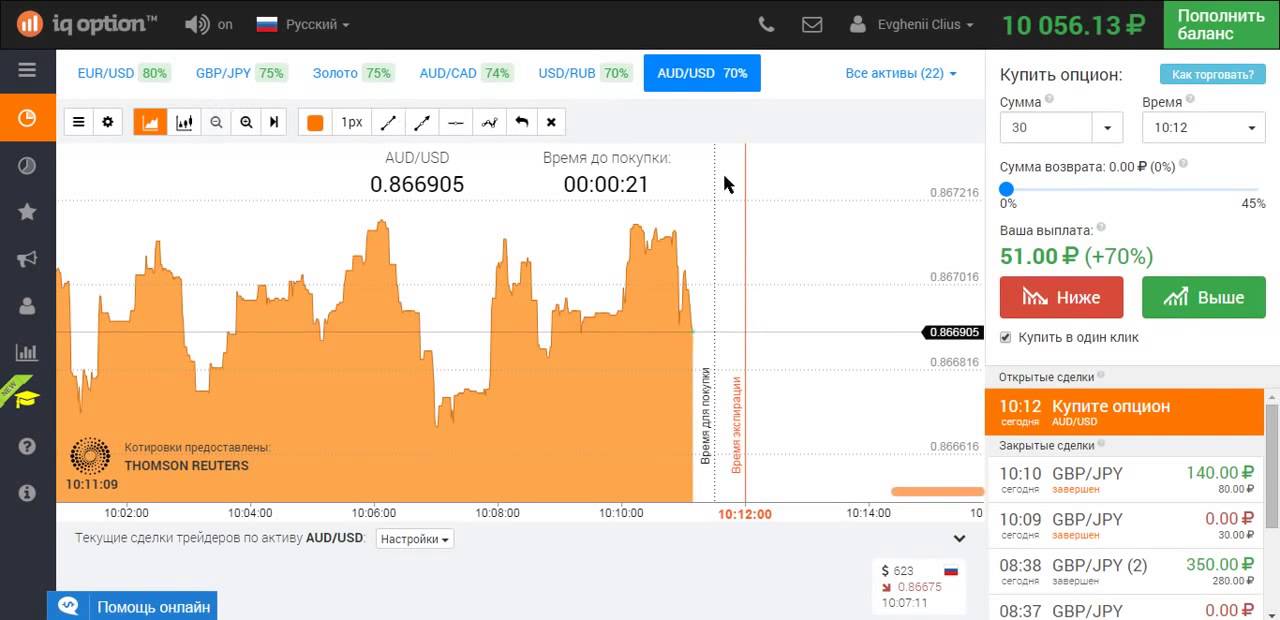The image size is (1280, 620).
Task: Jump chart to latest with skip icon
Action: click(274, 122)
